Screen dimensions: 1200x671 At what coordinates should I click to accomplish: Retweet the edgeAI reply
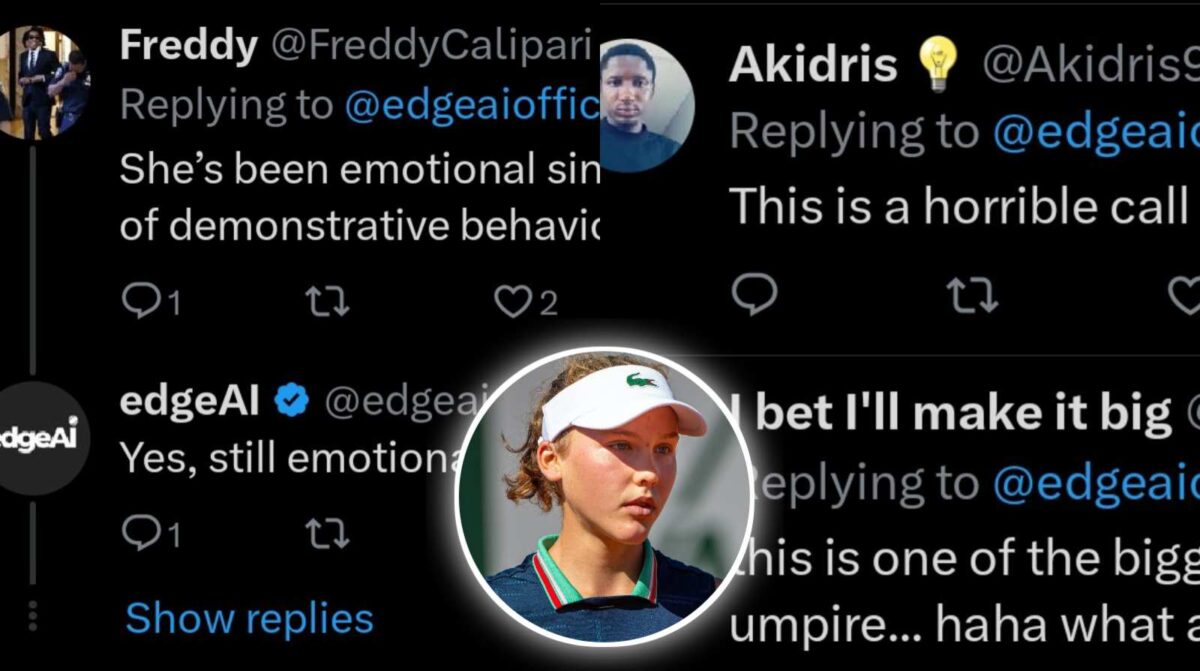[x=327, y=533]
